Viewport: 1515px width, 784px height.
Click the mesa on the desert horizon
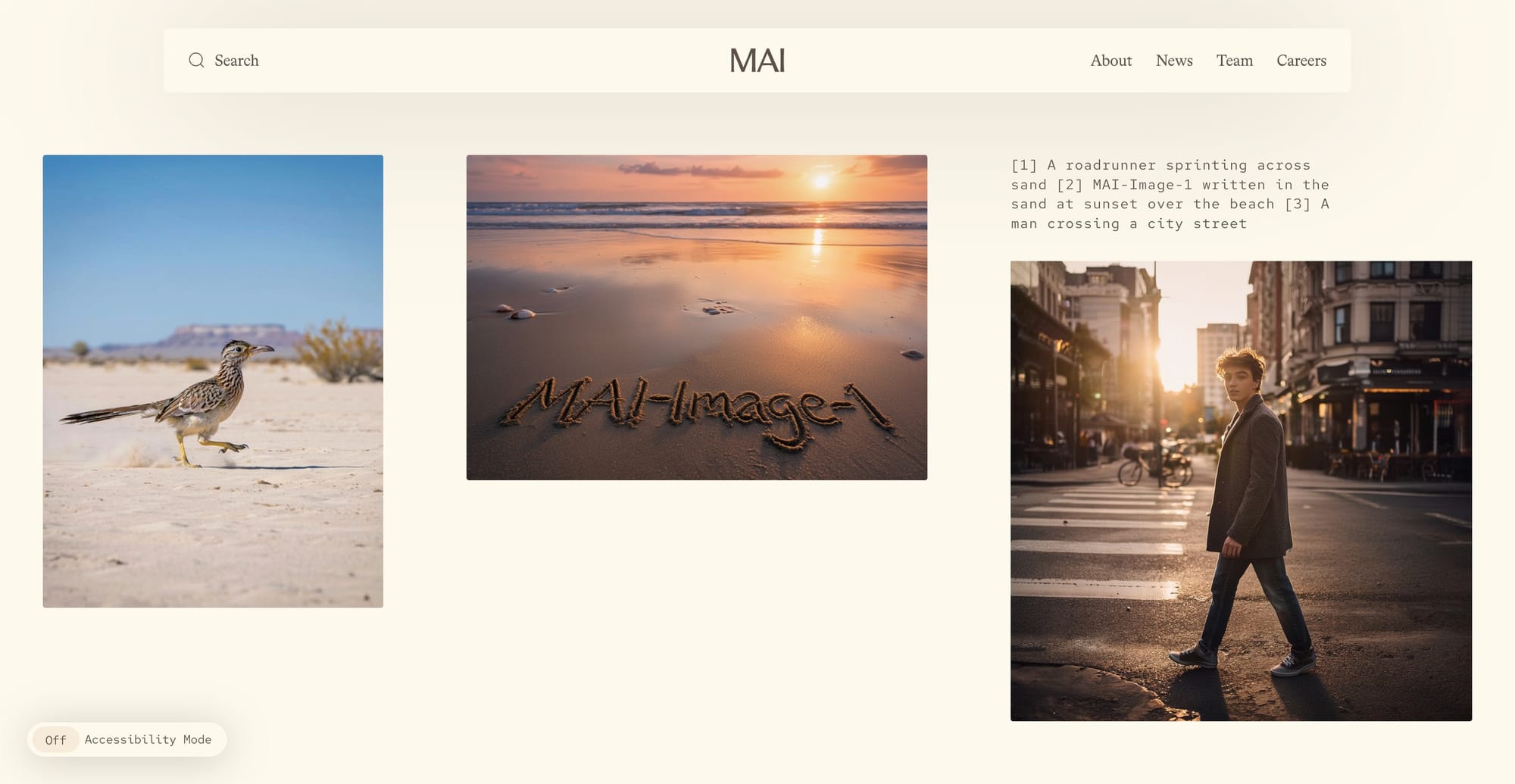tap(227, 333)
